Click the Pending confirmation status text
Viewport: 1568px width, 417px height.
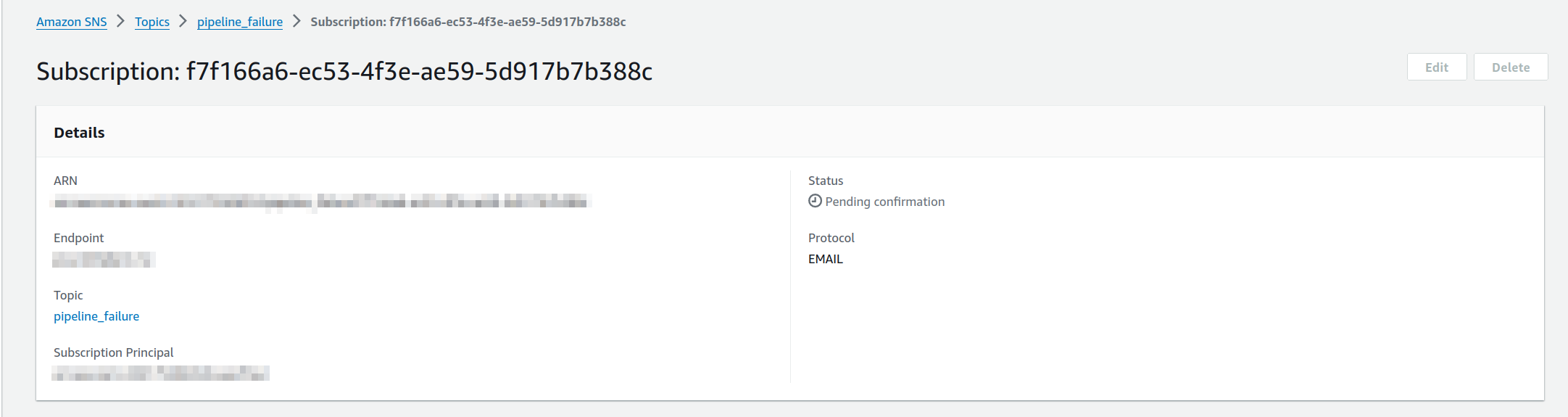coord(884,202)
